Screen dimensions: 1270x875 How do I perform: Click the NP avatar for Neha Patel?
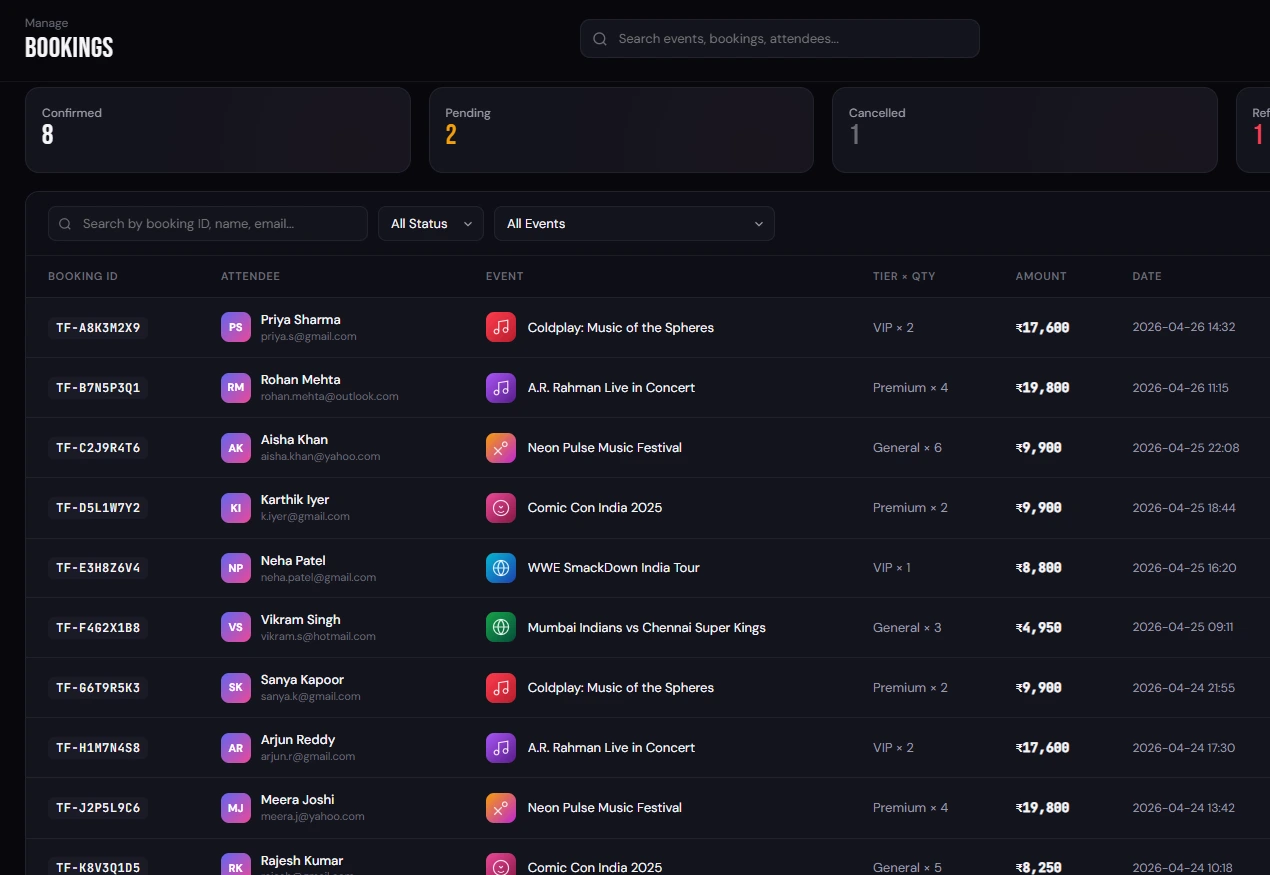[236, 567]
